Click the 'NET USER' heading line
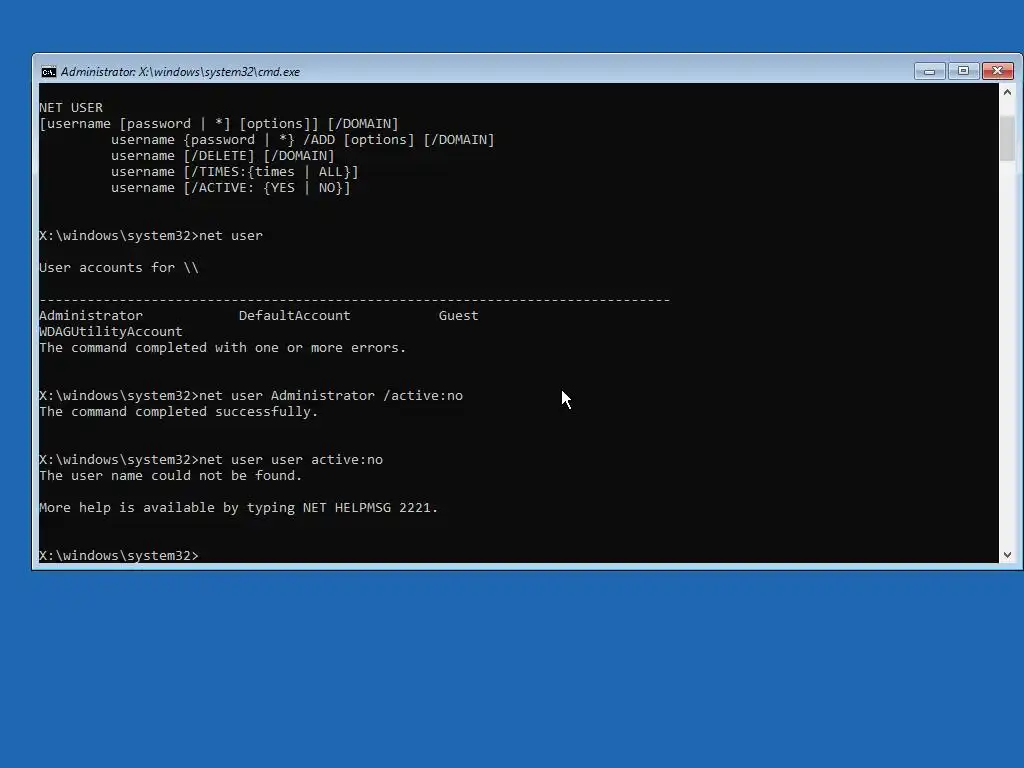The width and height of the screenshot is (1024, 768). pos(71,108)
